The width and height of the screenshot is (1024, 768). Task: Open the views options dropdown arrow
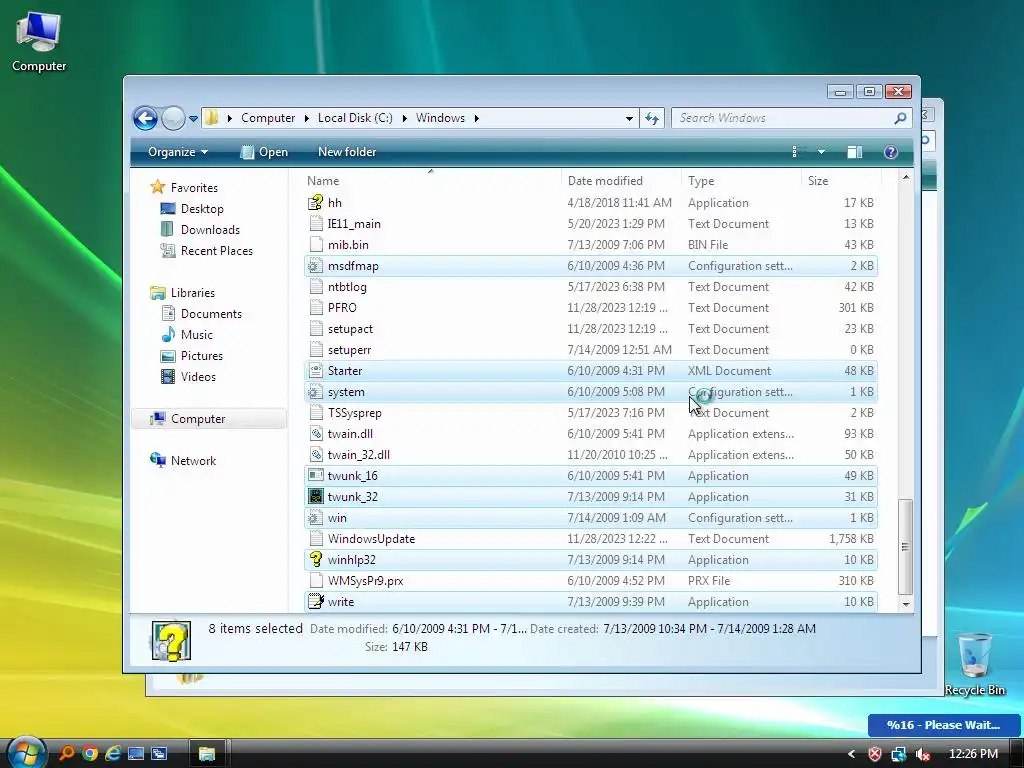pos(821,152)
